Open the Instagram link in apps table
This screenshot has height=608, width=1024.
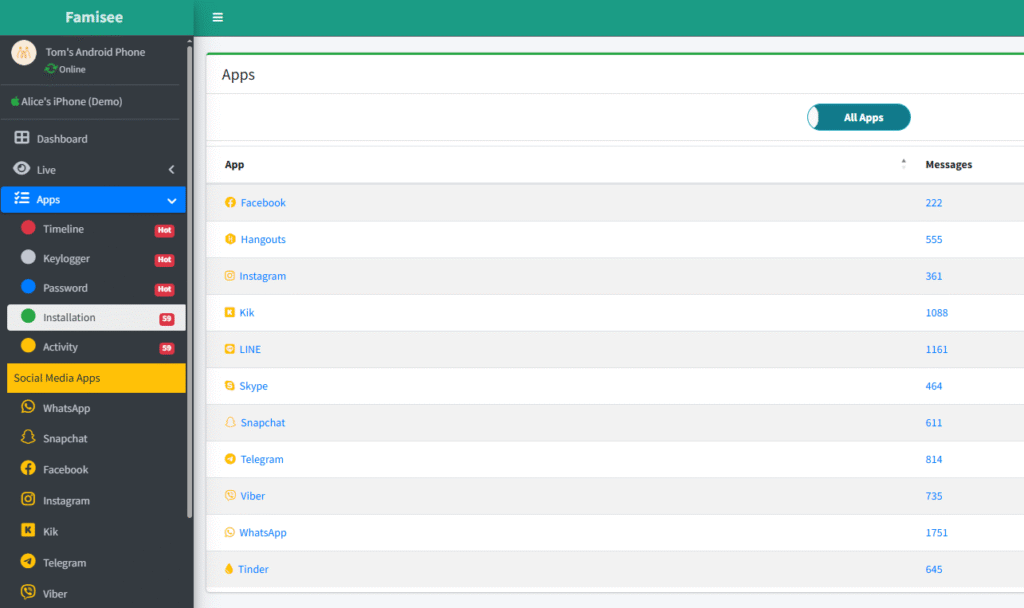point(263,276)
